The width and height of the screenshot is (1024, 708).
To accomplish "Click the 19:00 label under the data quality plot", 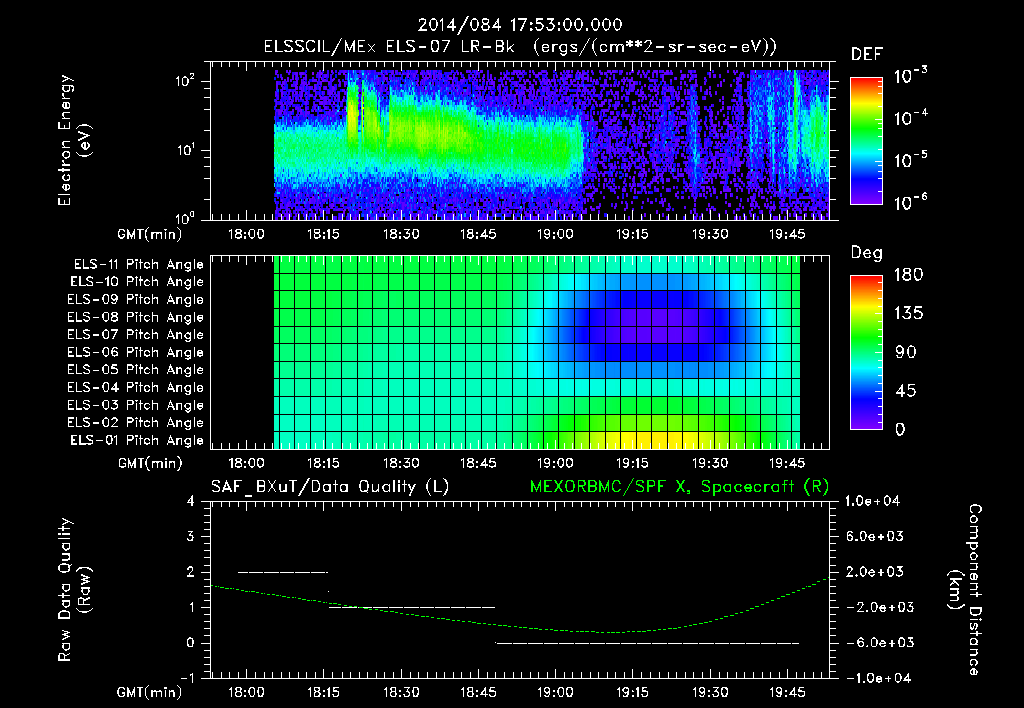I will click(555, 692).
